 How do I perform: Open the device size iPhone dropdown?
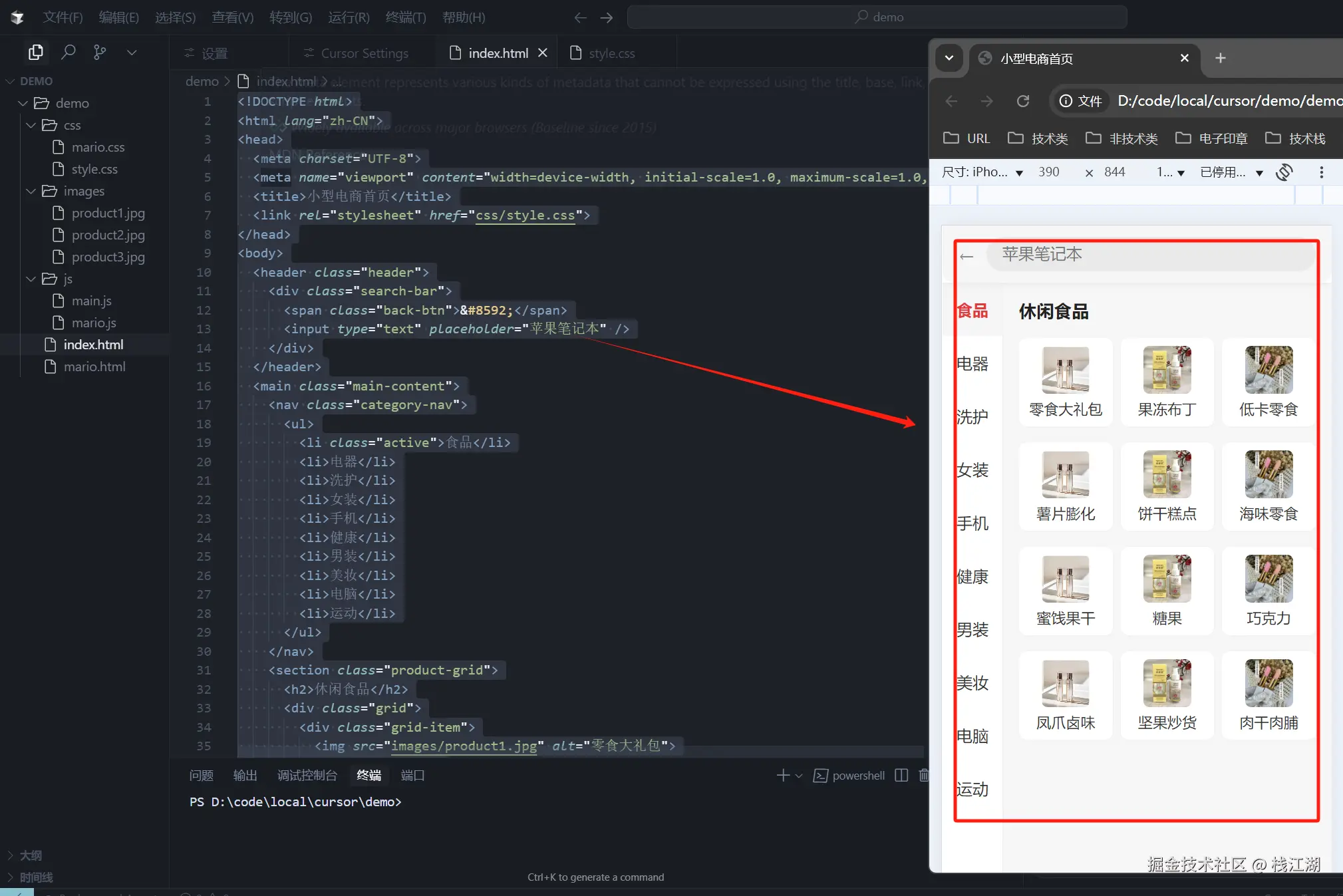pyautogui.click(x=982, y=172)
